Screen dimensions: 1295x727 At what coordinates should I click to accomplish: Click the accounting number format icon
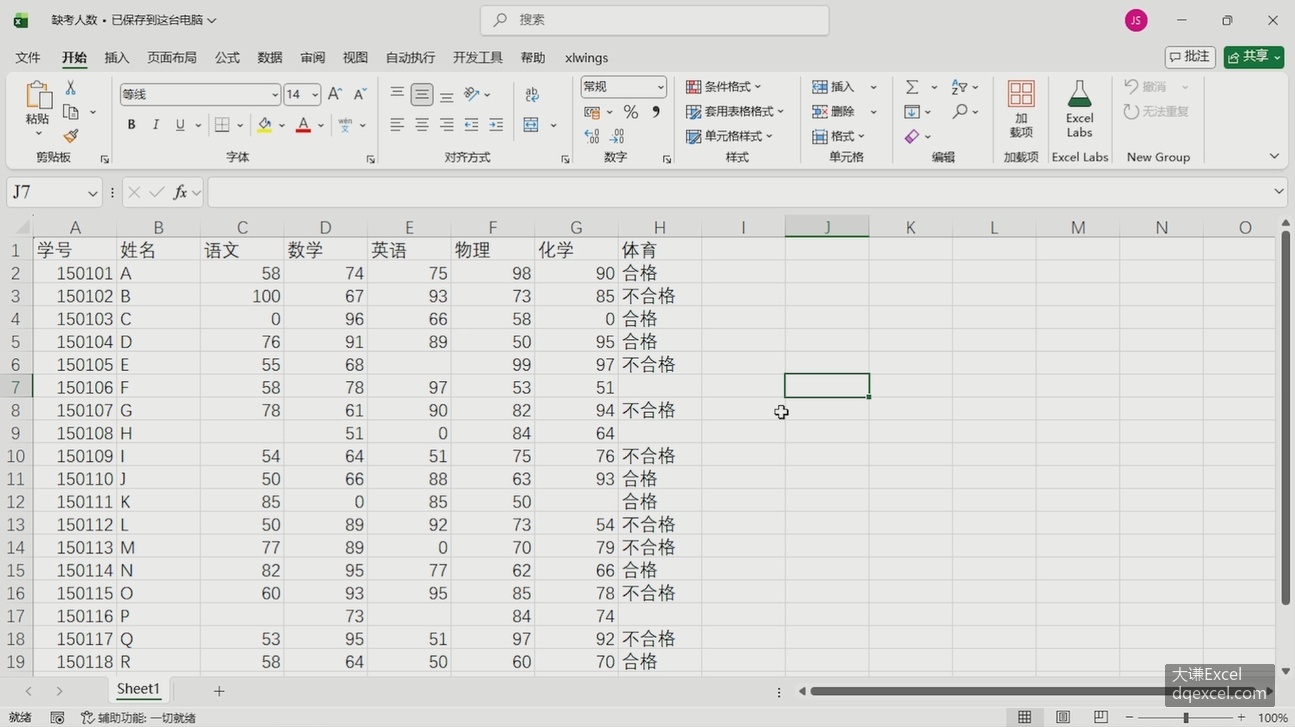(594, 112)
